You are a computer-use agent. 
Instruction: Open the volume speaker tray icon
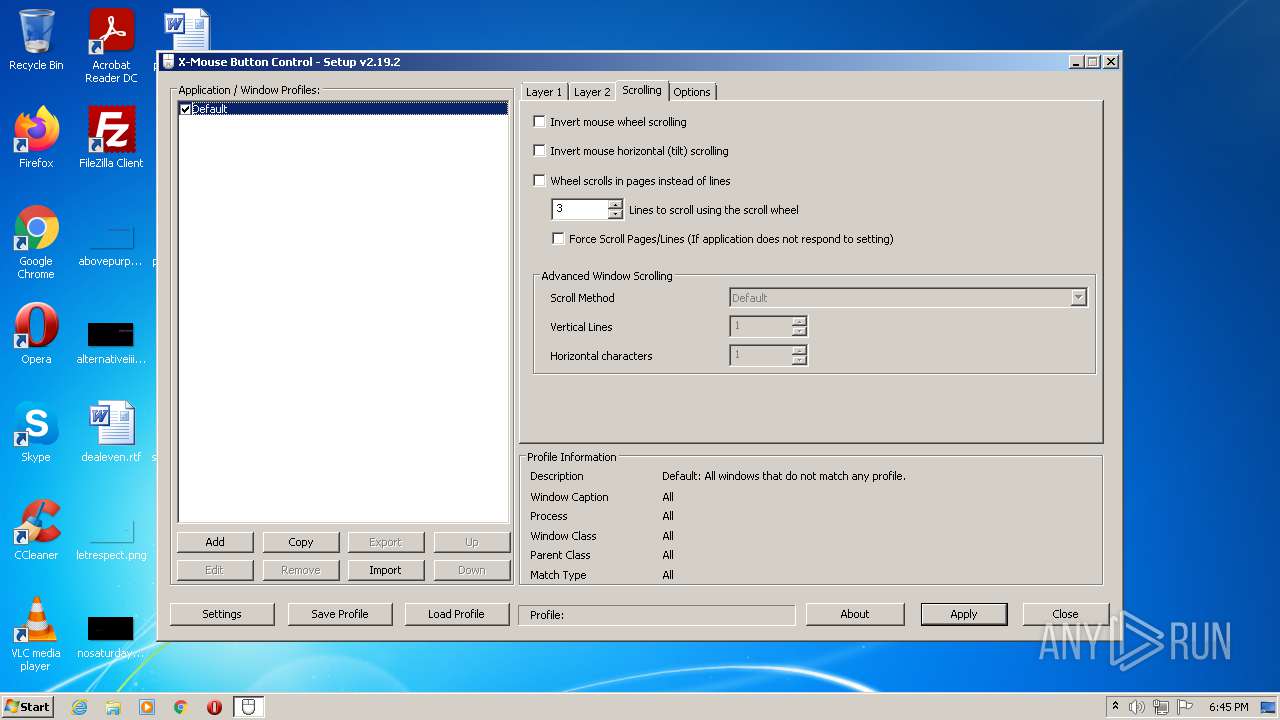[x=1137, y=707]
